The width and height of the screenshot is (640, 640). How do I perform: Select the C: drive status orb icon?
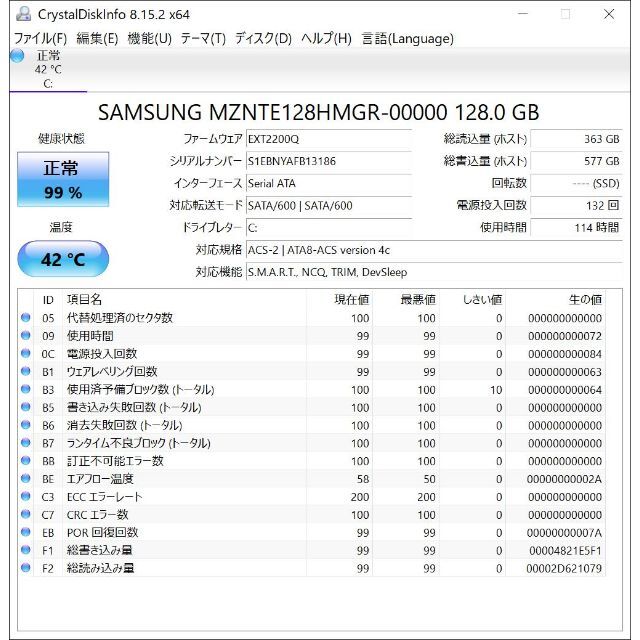[x=17, y=55]
